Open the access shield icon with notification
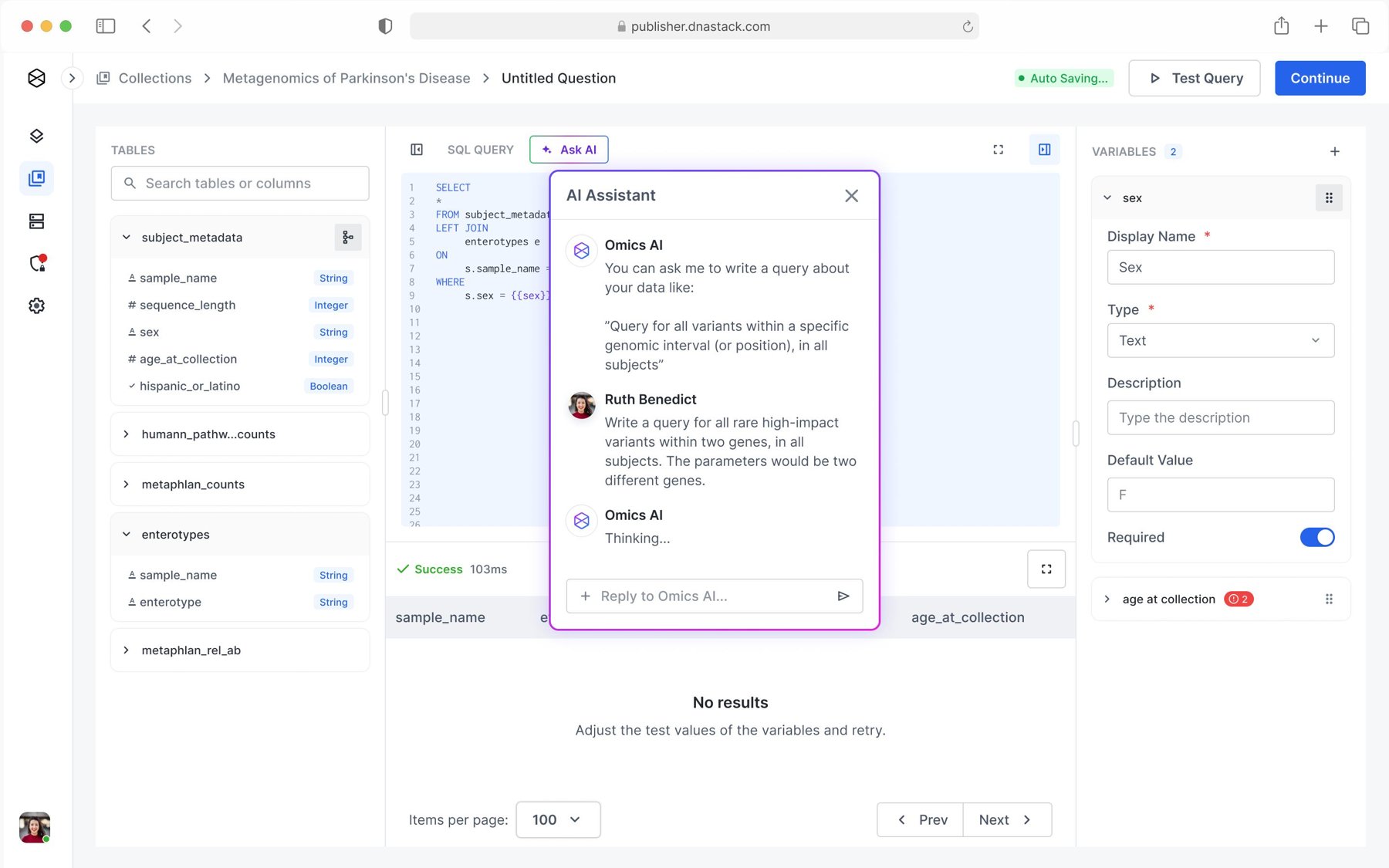The width and height of the screenshot is (1389, 868). coord(36,263)
